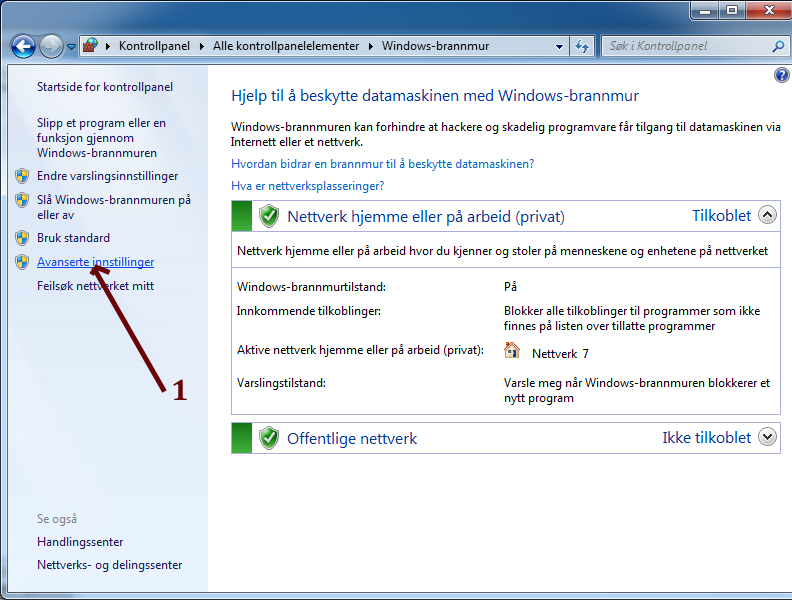Screen dimensions: 792x600
Task: Click the magnifier search icon
Action: point(778,46)
